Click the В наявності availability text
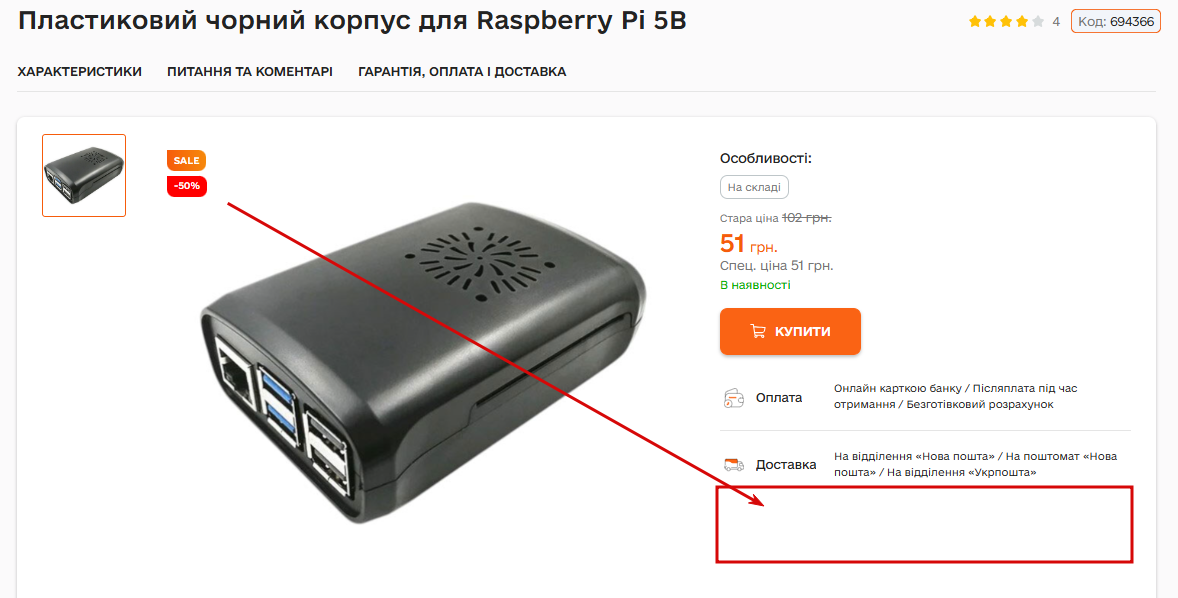The image size is (1178, 598). point(755,285)
